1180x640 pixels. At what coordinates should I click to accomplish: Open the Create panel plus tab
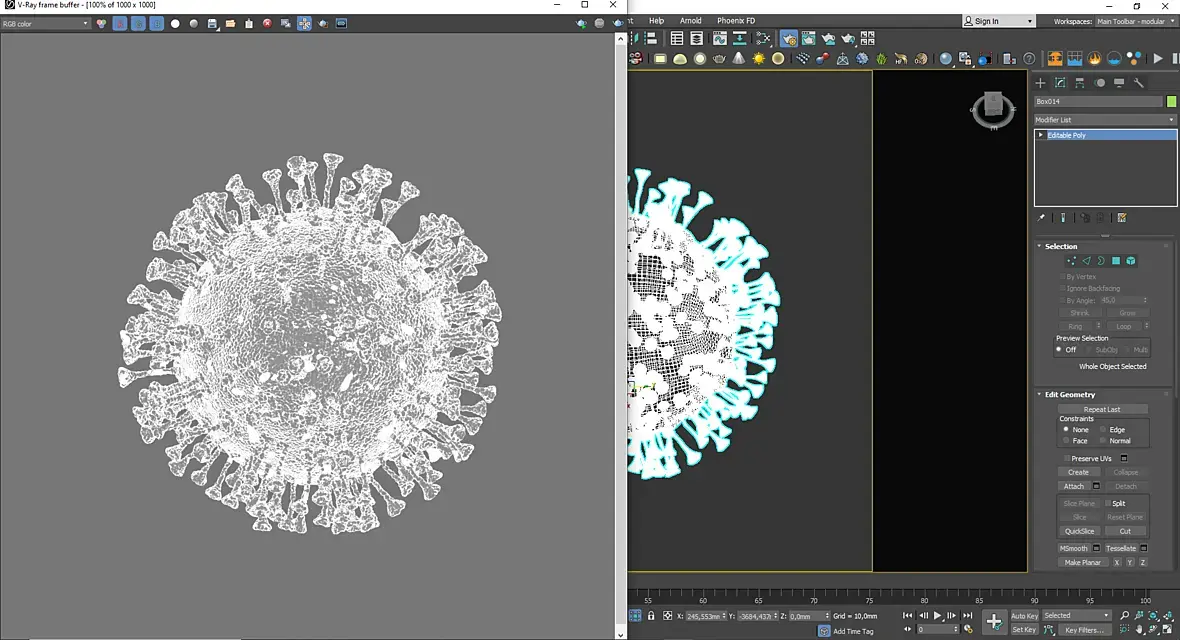1040,83
